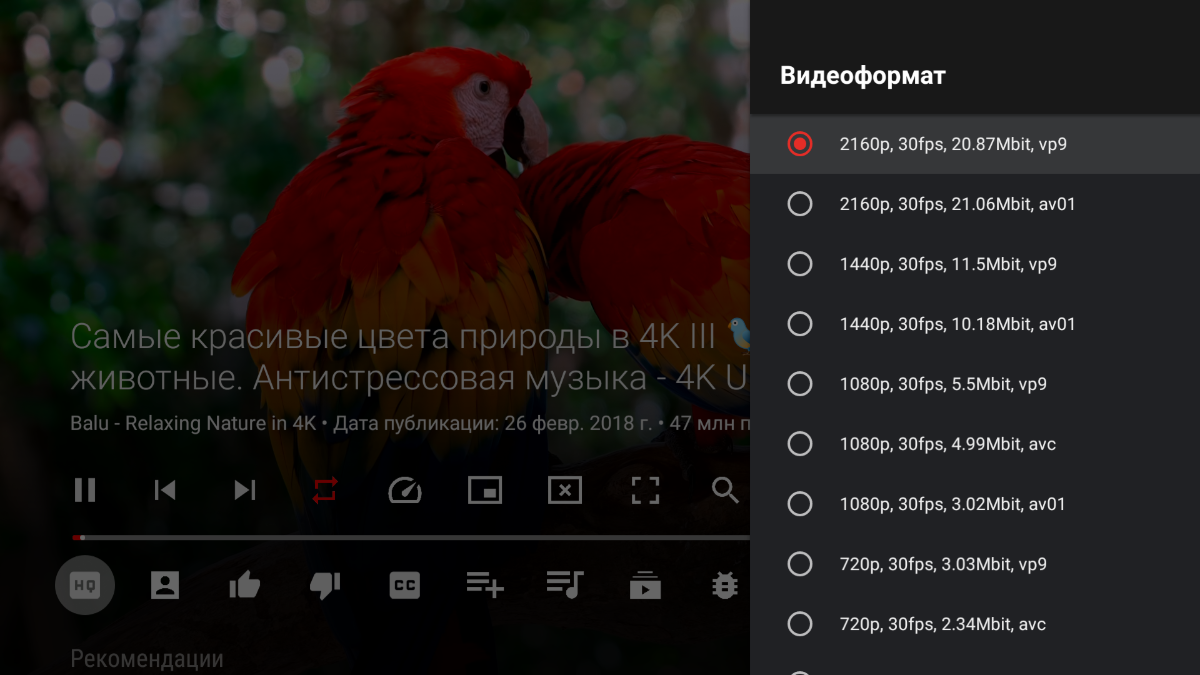The width and height of the screenshot is (1200, 675).
Task: Open the playback speed gauge icon
Action: pos(405,490)
